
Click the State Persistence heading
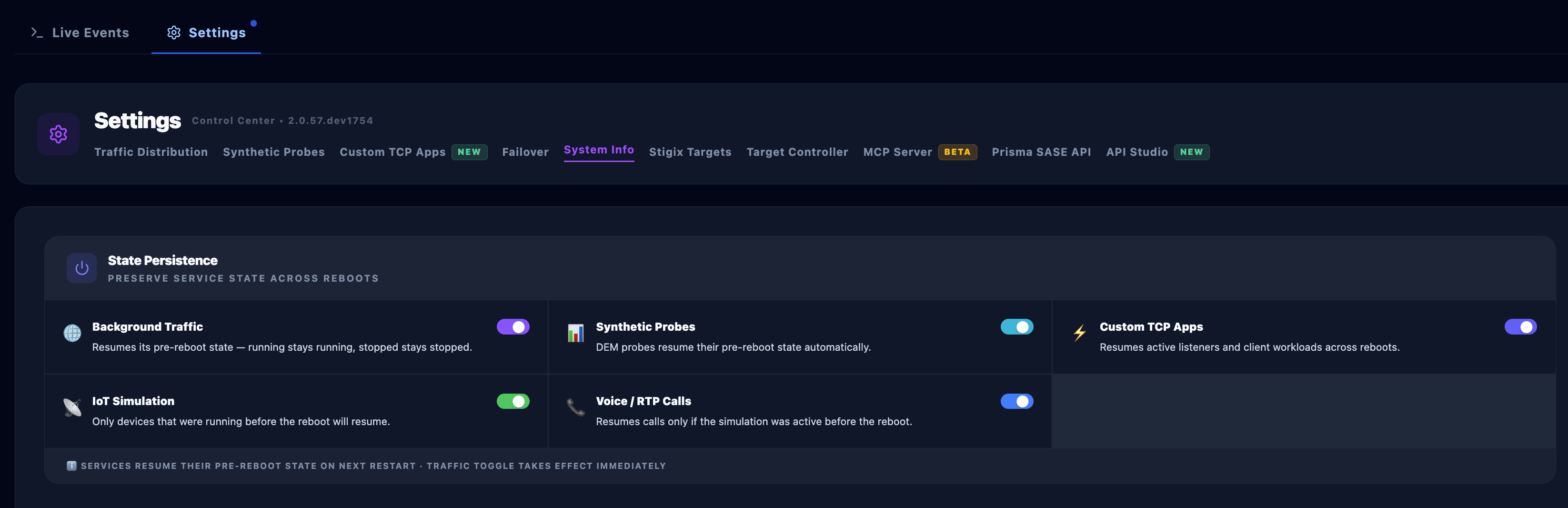pyautogui.click(x=162, y=261)
